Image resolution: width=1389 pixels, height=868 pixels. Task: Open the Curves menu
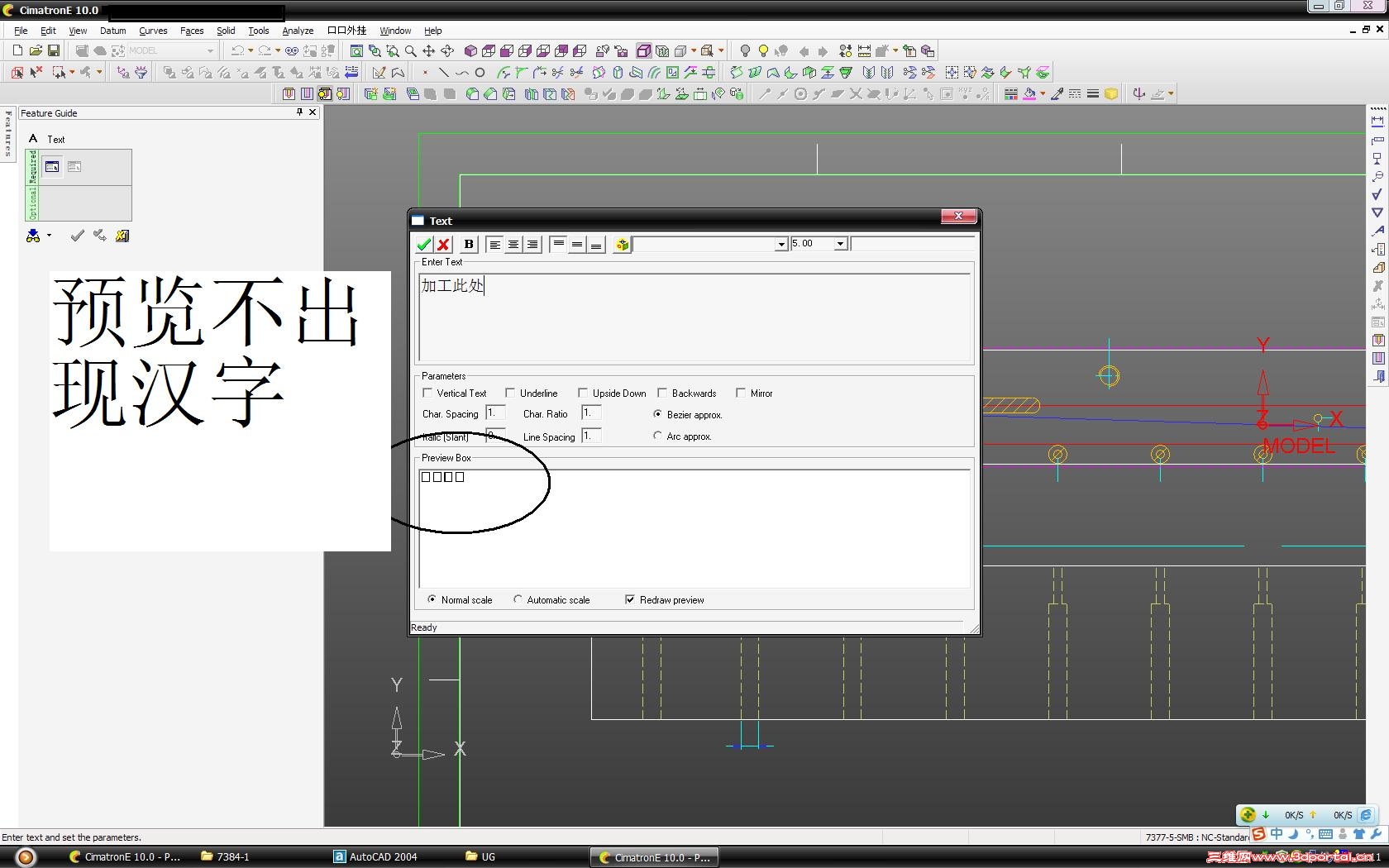pos(153,31)
